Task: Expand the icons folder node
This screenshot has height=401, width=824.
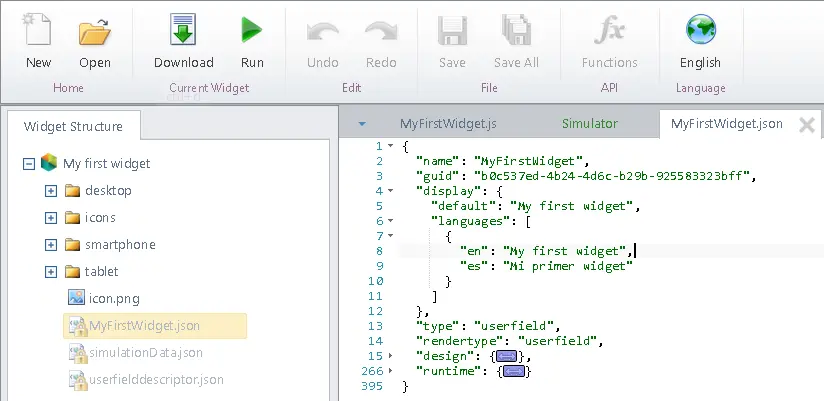Action: coord(50,218)
